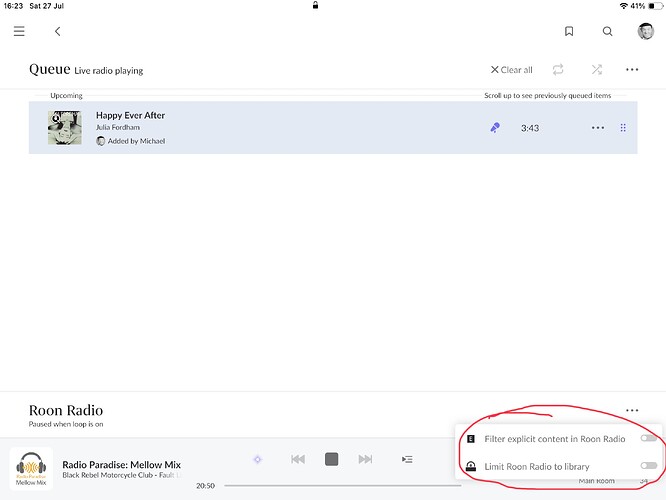Stop playback with square button
The height and width of the screenshot is (500, 666).
pos(331,459)
